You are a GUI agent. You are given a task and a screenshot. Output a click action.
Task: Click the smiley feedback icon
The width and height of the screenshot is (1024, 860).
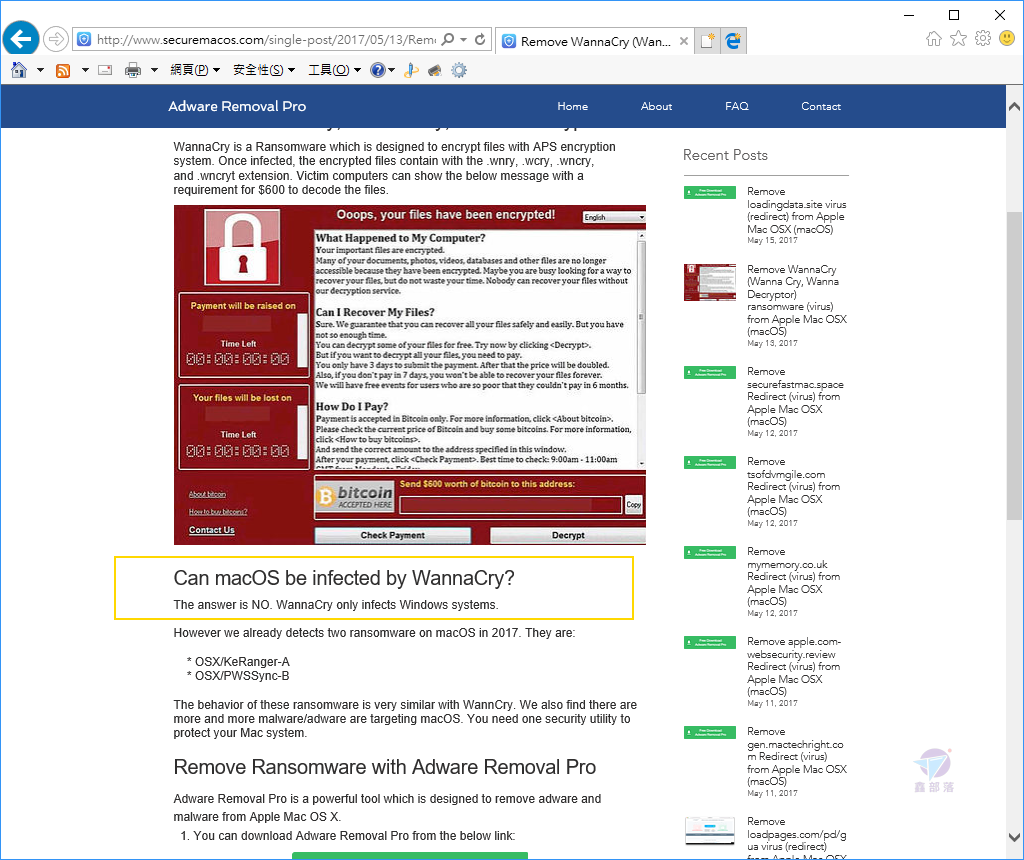[x=1007, y=39]
